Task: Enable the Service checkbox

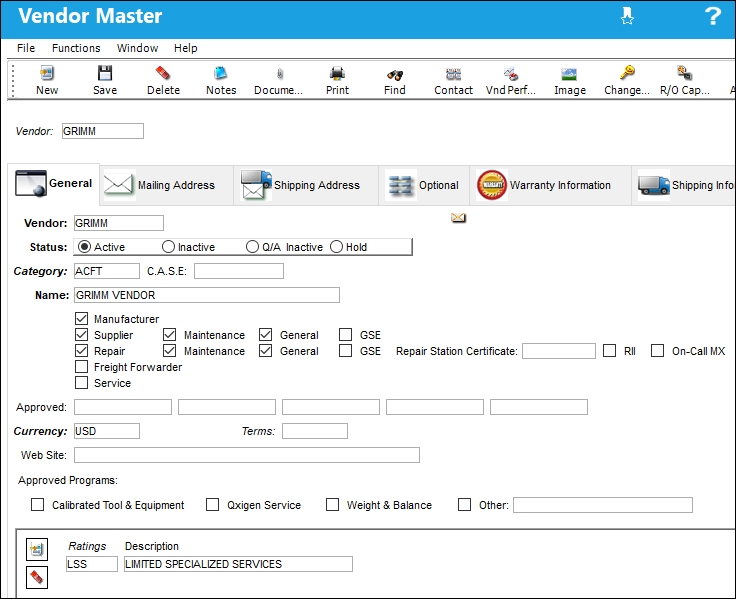Action: [x=82, y=383]
